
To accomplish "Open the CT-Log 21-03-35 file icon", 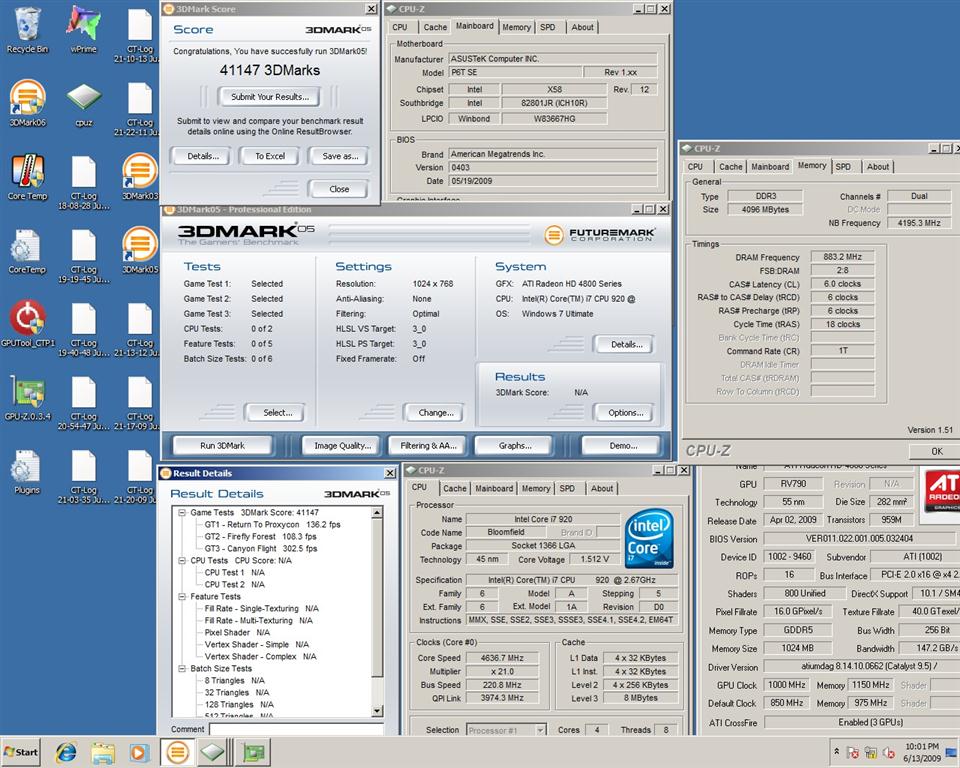I will tap(84, 476).
